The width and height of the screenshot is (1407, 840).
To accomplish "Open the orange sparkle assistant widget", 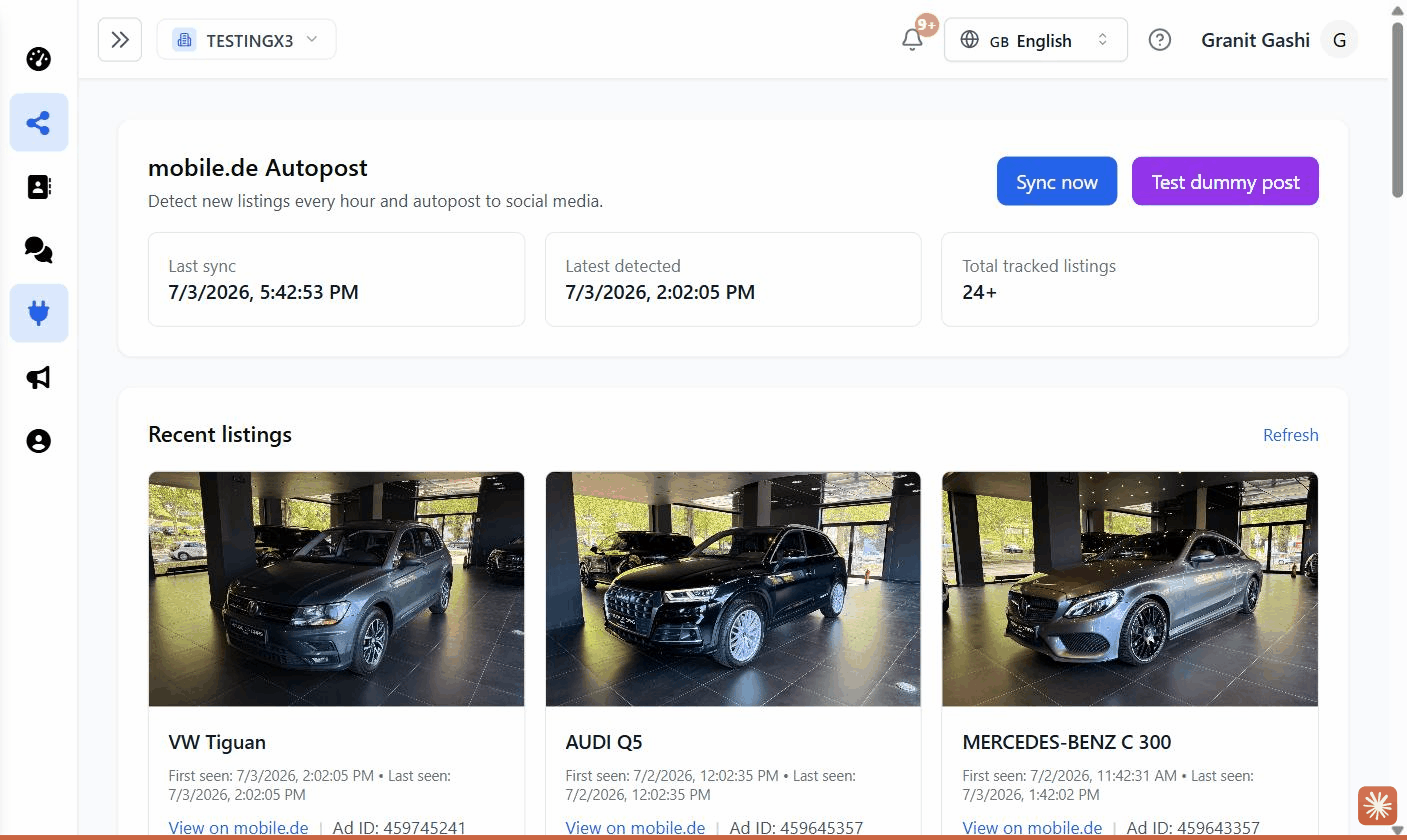I will click(1377, 805).
